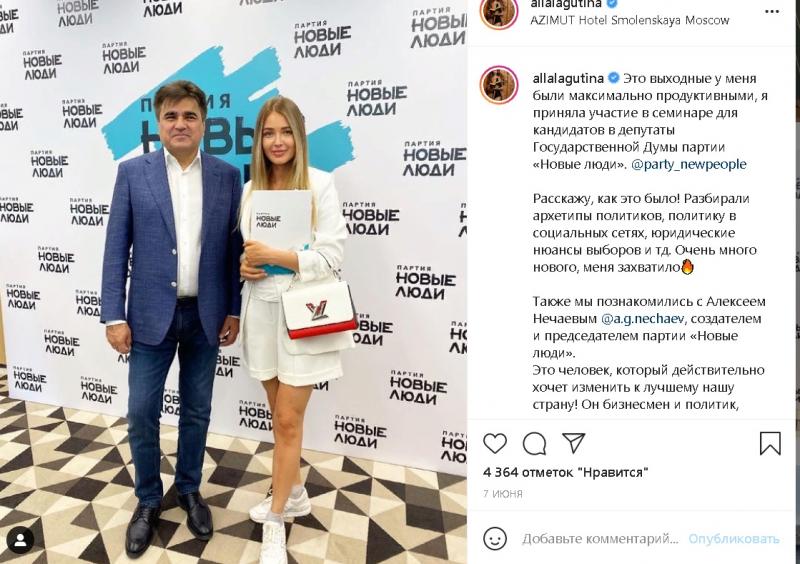Open the allalagutina username in the post header
Screen dimensions: 800x564
click(x=566, y=4)
